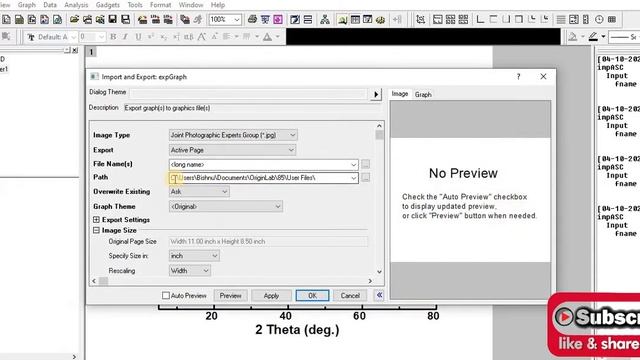The image size is (640, 360).
Task: Collapse the Image Size section
Action: click(96, 230)
